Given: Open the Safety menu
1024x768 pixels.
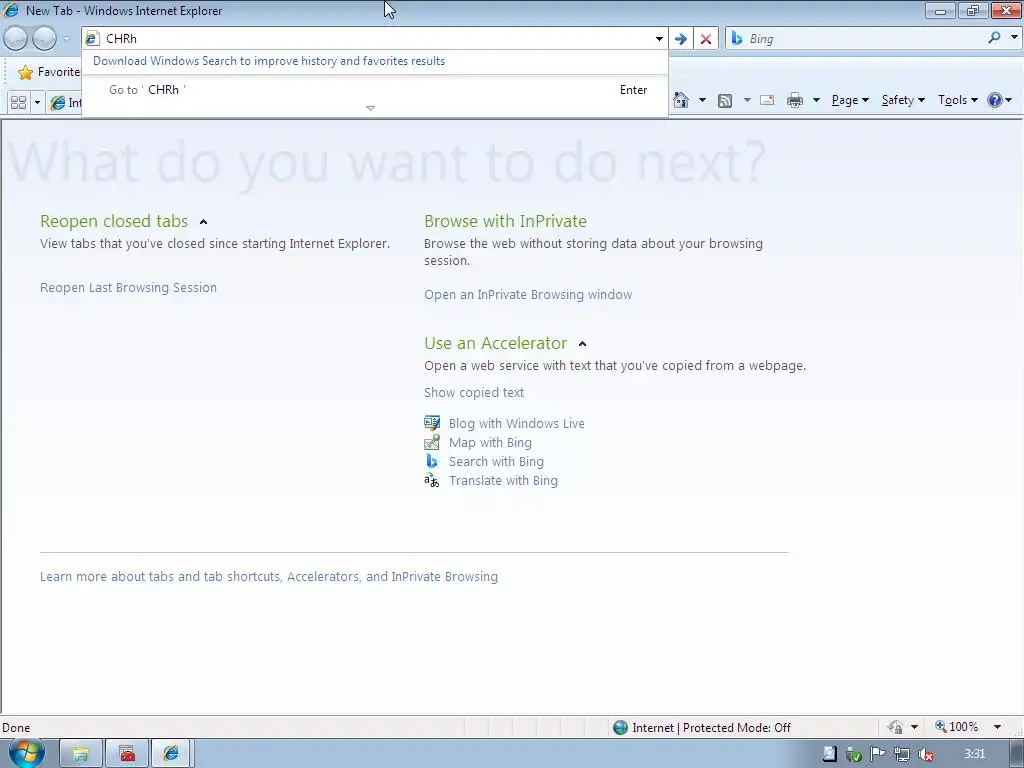Looking at the screenshot, I should (x=903, y=100).
